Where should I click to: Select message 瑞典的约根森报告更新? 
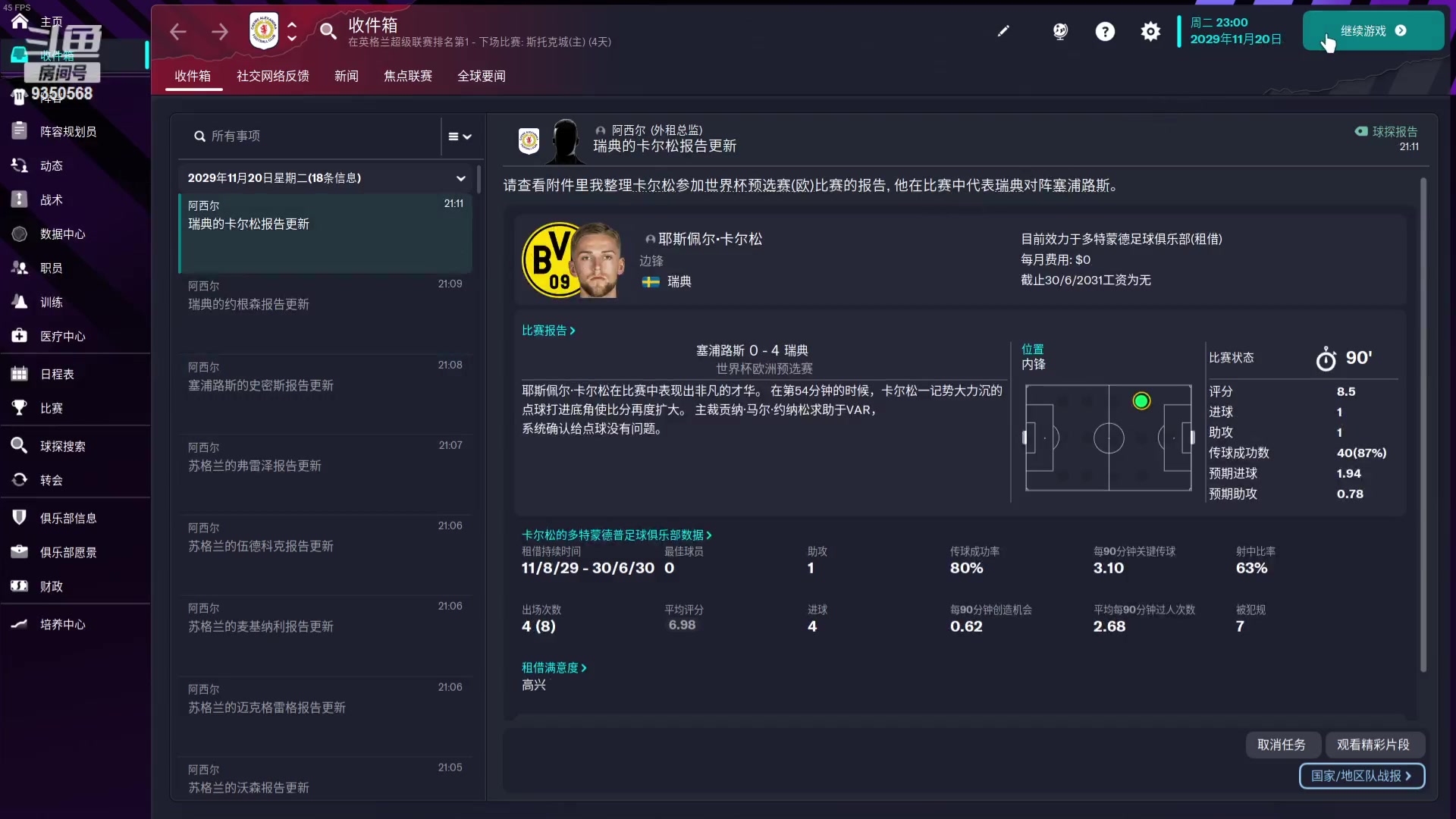pyautogui.click(x=325, y=314)
